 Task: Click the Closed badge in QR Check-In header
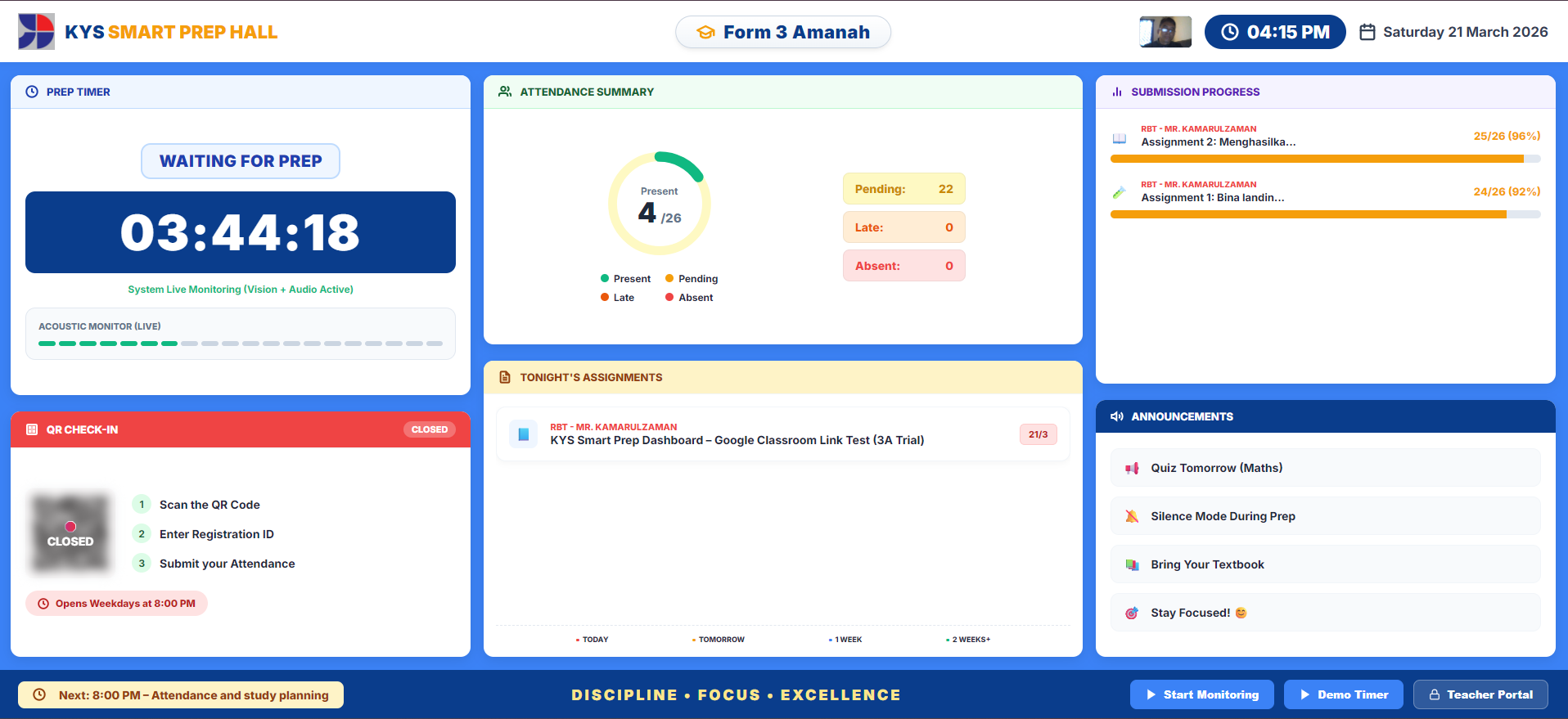430,429
